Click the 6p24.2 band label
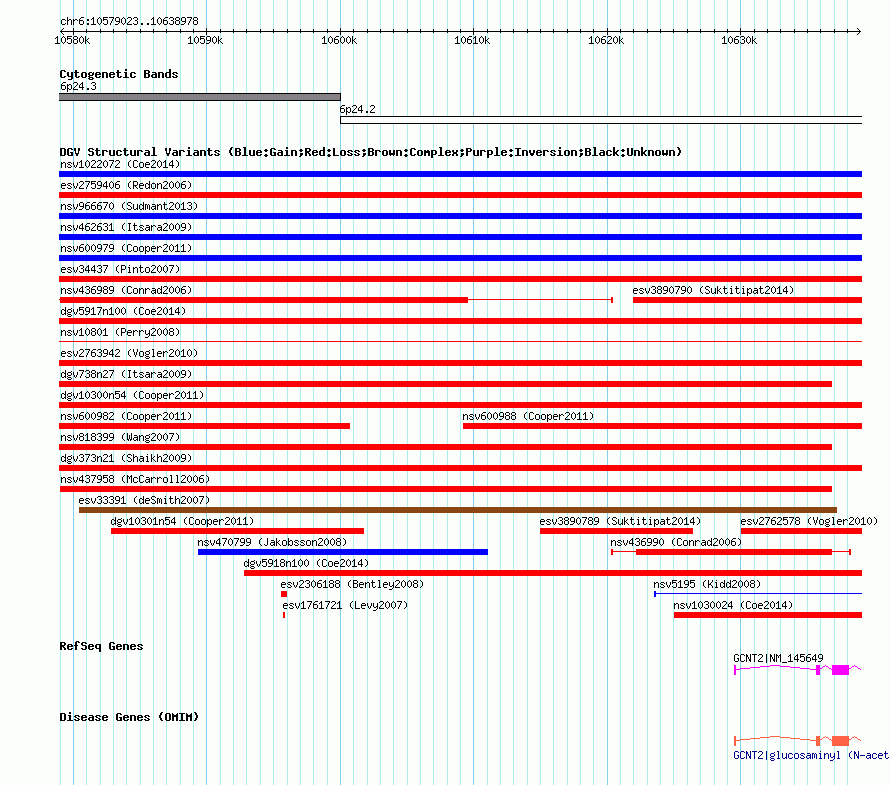The width and height of the screenshot is (890, 785). point(358,109)
